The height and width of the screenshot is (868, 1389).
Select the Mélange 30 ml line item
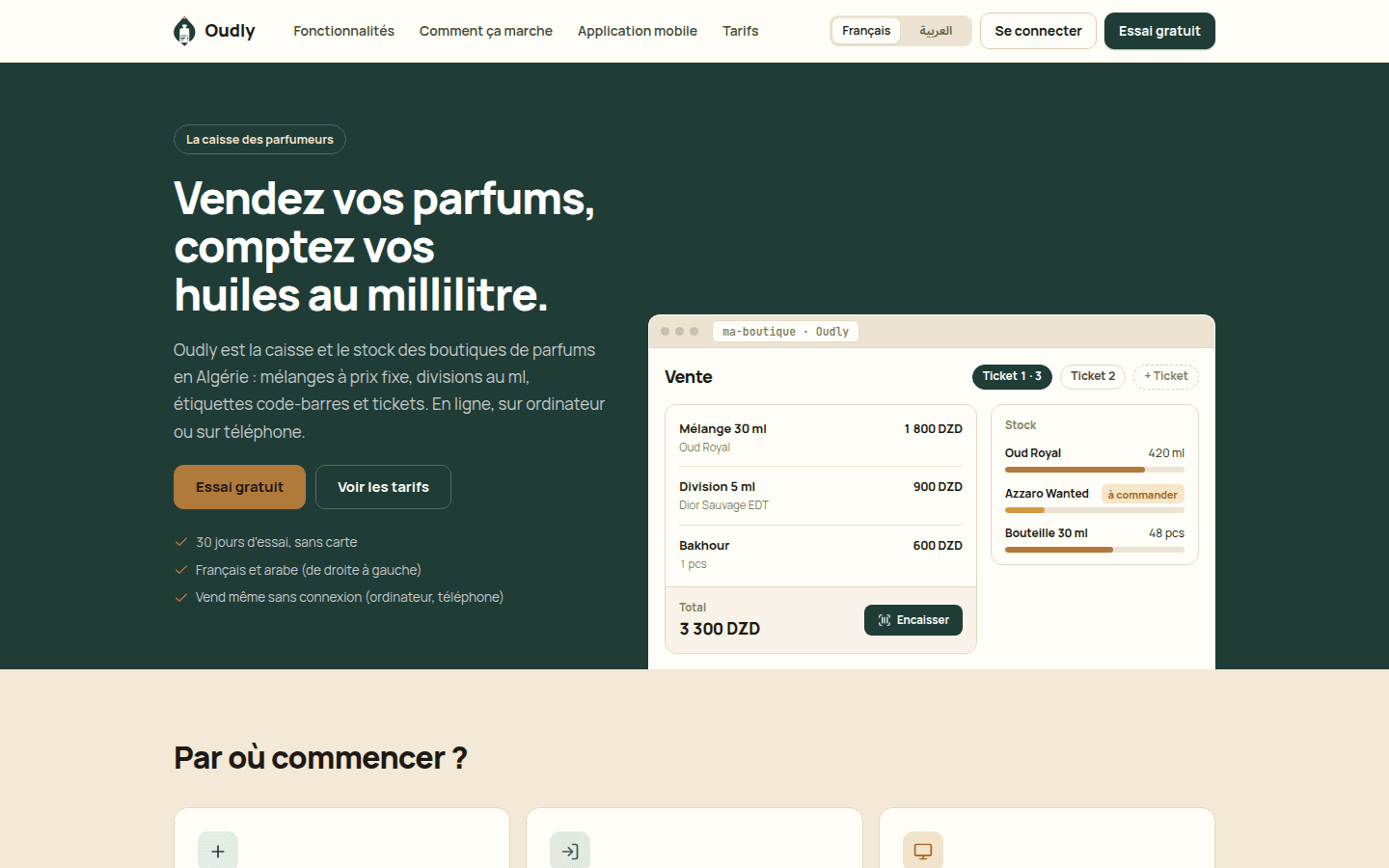click(x=821, y=438)
